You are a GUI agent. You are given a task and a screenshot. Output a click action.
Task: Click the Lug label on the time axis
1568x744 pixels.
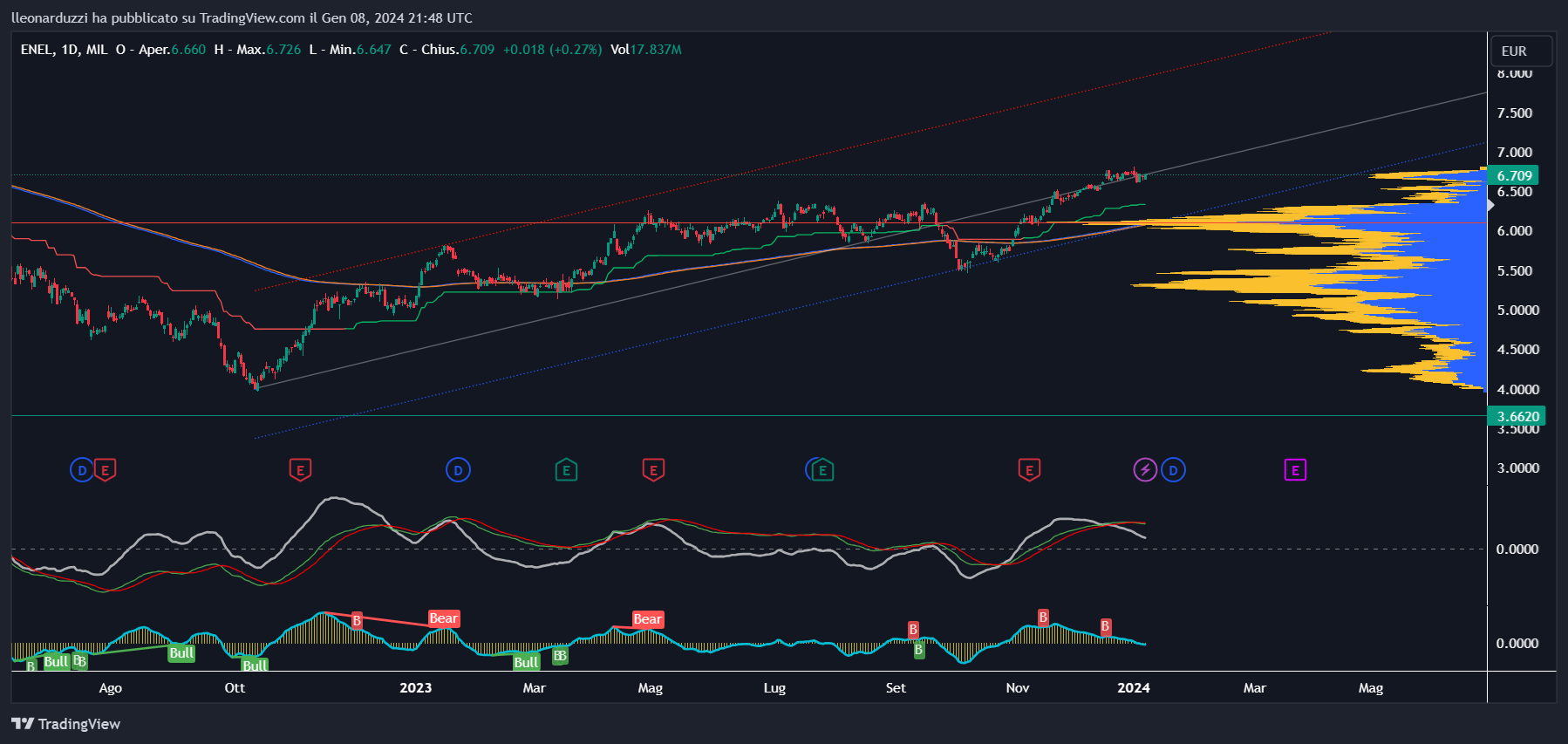(774, 688)
